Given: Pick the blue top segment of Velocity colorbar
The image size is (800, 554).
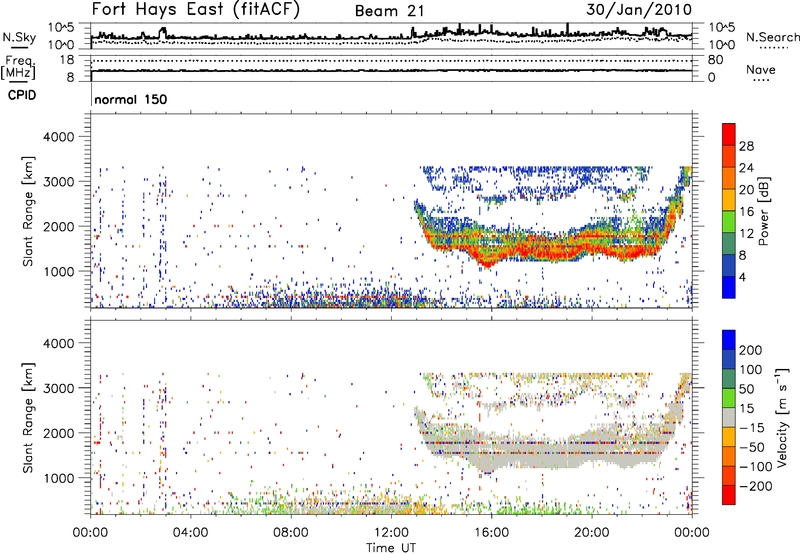Looking at the screenshot, I should 729,340.
